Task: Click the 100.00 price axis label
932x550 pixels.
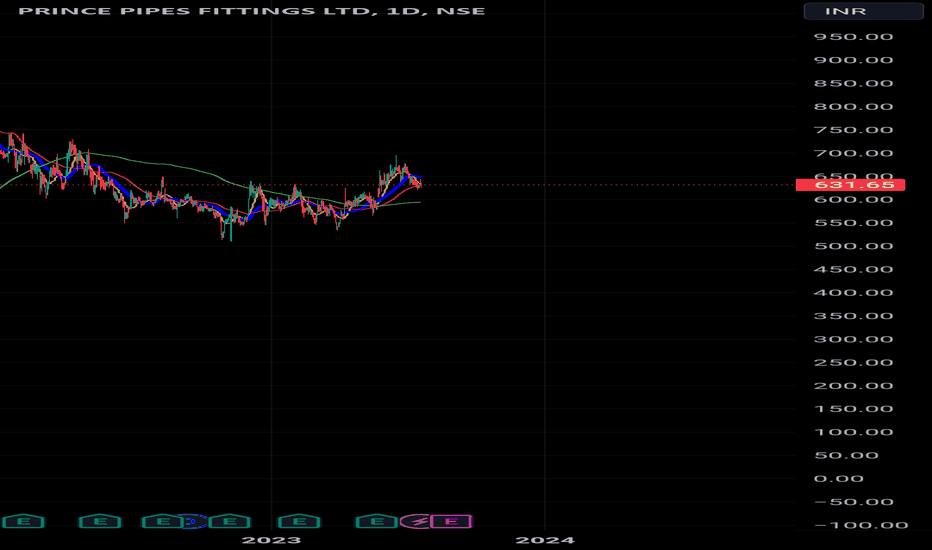Action: click(853, 432)
